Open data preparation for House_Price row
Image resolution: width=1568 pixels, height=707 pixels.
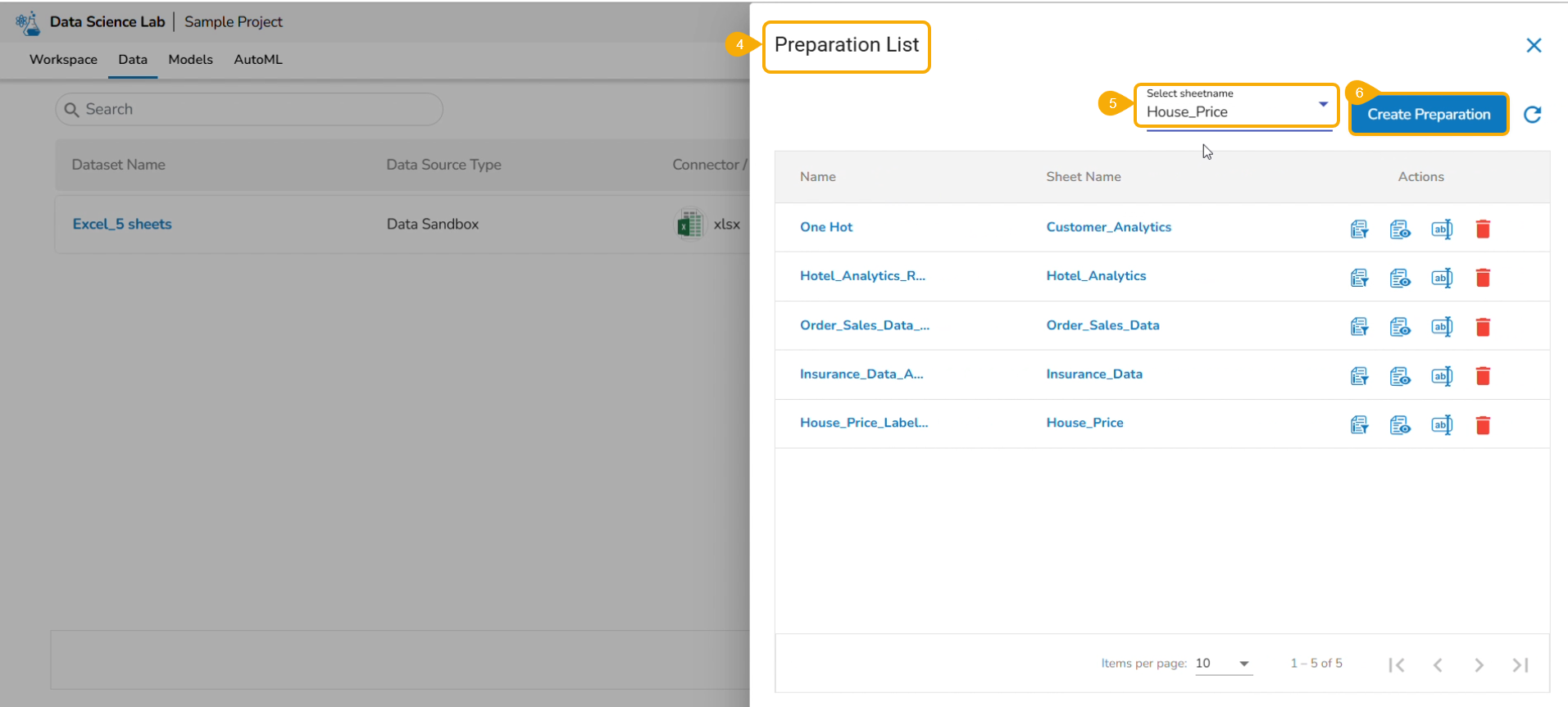pos(1359,425)
